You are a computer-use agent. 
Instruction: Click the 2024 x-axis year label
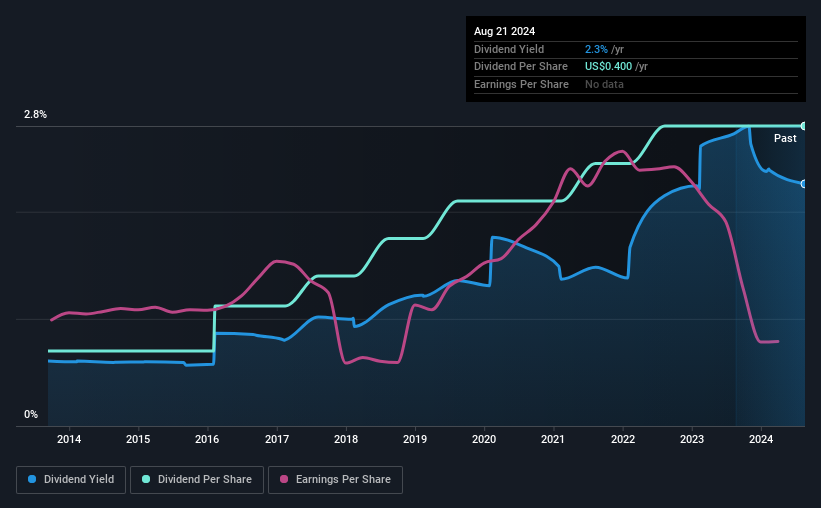point(761,439)
